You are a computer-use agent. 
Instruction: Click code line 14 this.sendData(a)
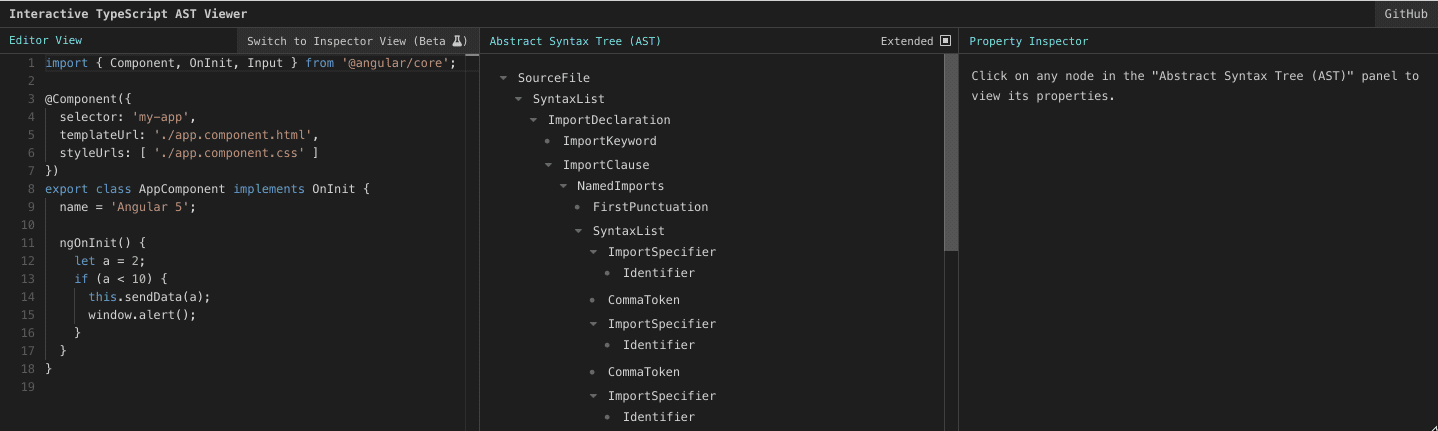[x=149, y=297]
